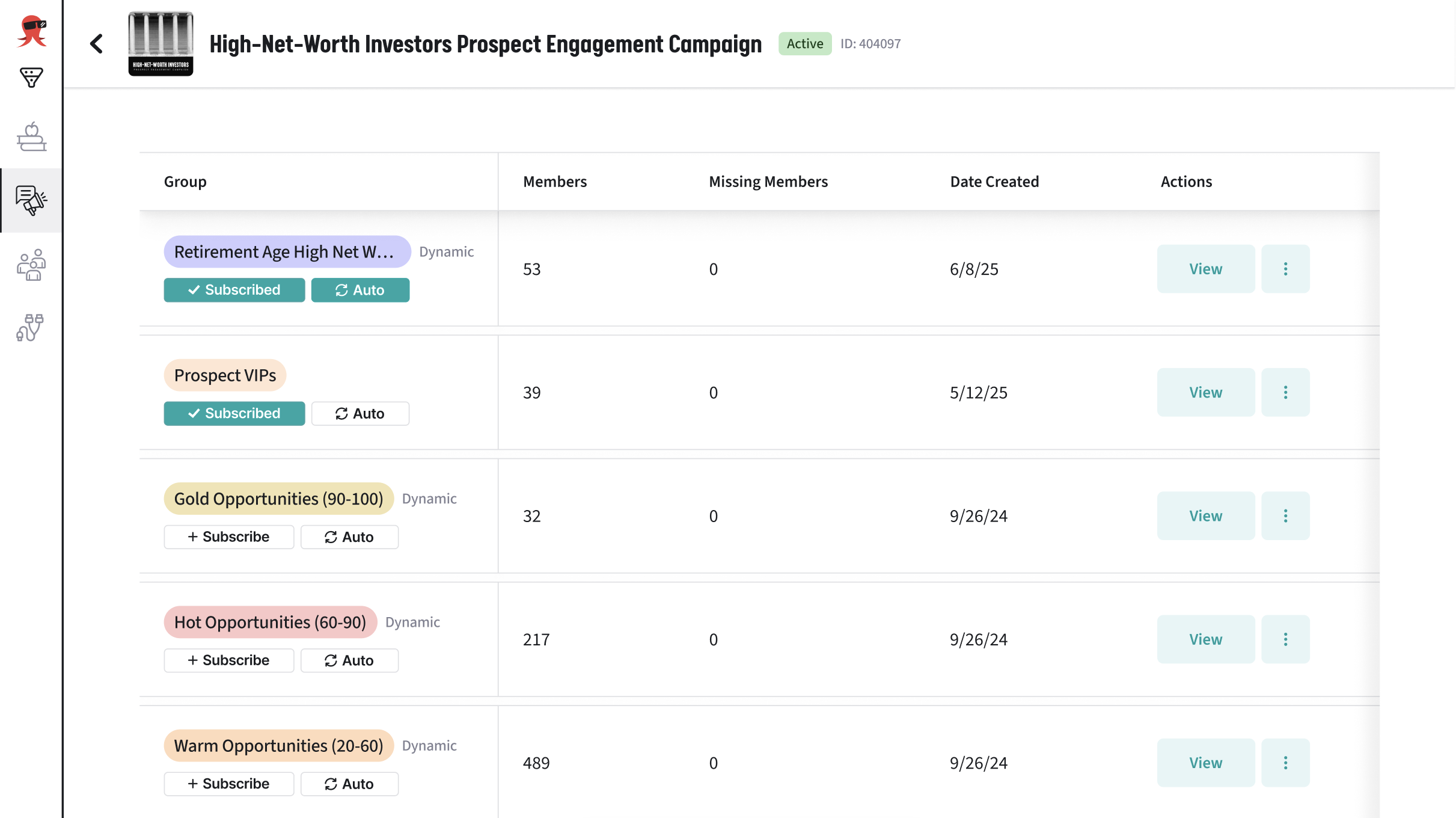This screenshot has height=818, width=1456.
Task: Click the Hot Opportunities (60-90) pink tag
Action: (x=270, y=623)
